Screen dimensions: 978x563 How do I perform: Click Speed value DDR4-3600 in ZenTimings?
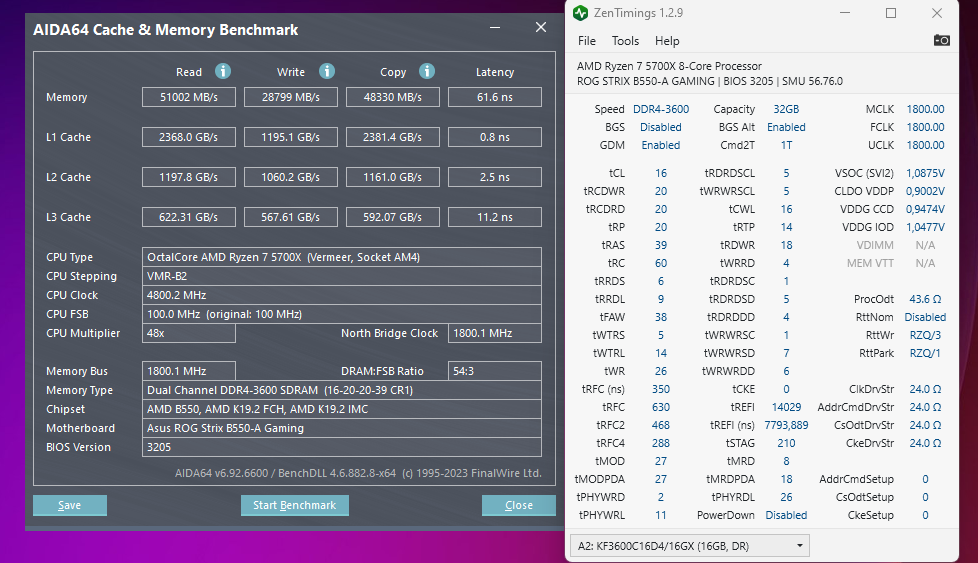click(661, 109)
